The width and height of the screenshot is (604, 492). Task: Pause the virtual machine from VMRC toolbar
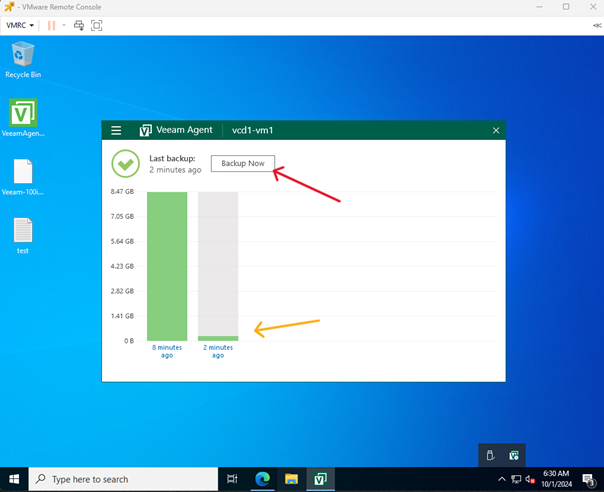pyautogui.click(x=51, y=25)
